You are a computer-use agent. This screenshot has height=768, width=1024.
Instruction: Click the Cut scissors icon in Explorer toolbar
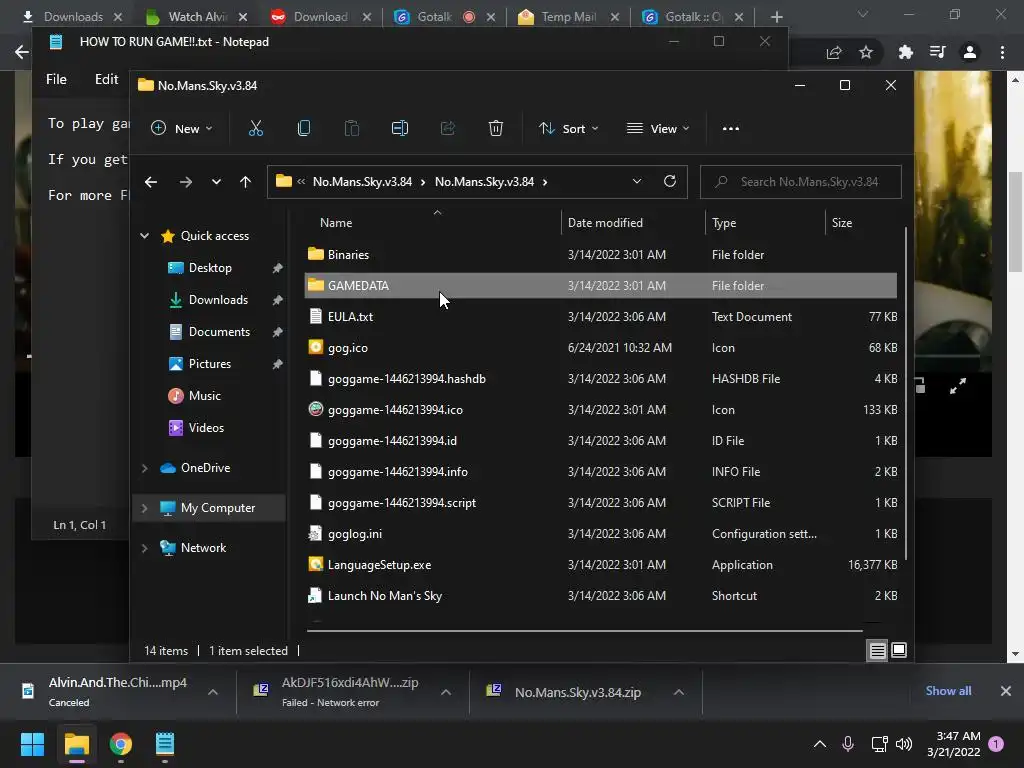[x=255, y=129]
